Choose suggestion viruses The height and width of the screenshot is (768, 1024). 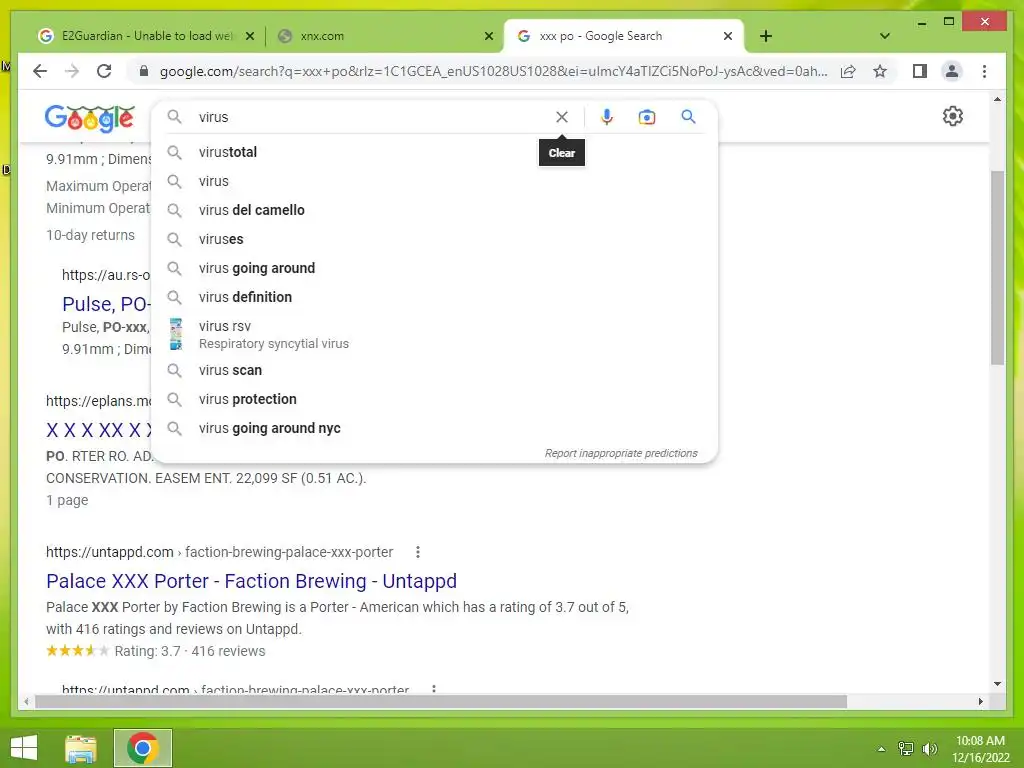pyautogui.click(x=434, y=239)
